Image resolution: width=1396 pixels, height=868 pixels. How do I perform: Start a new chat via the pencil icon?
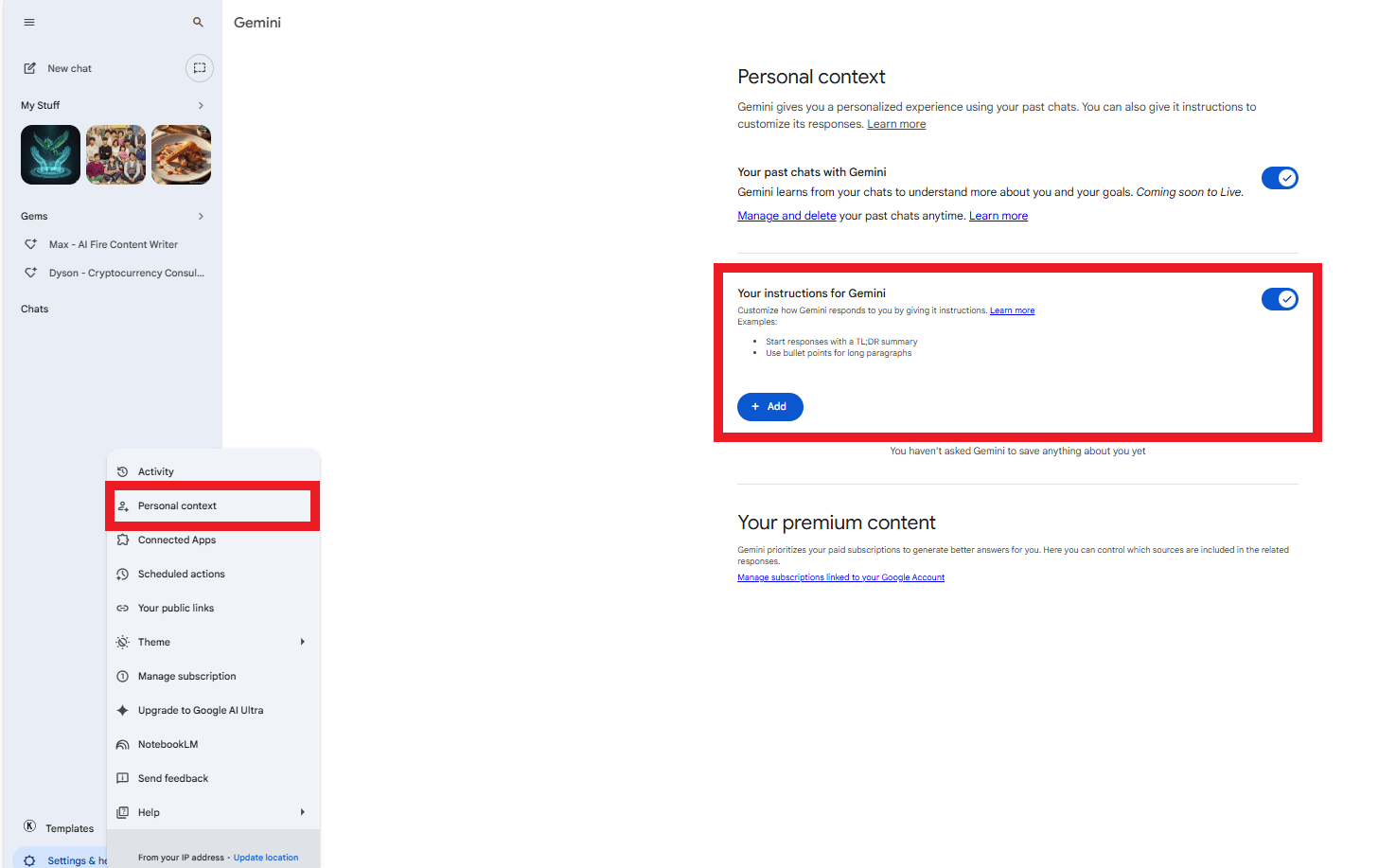pyautogui.click(x=31, y=67)
